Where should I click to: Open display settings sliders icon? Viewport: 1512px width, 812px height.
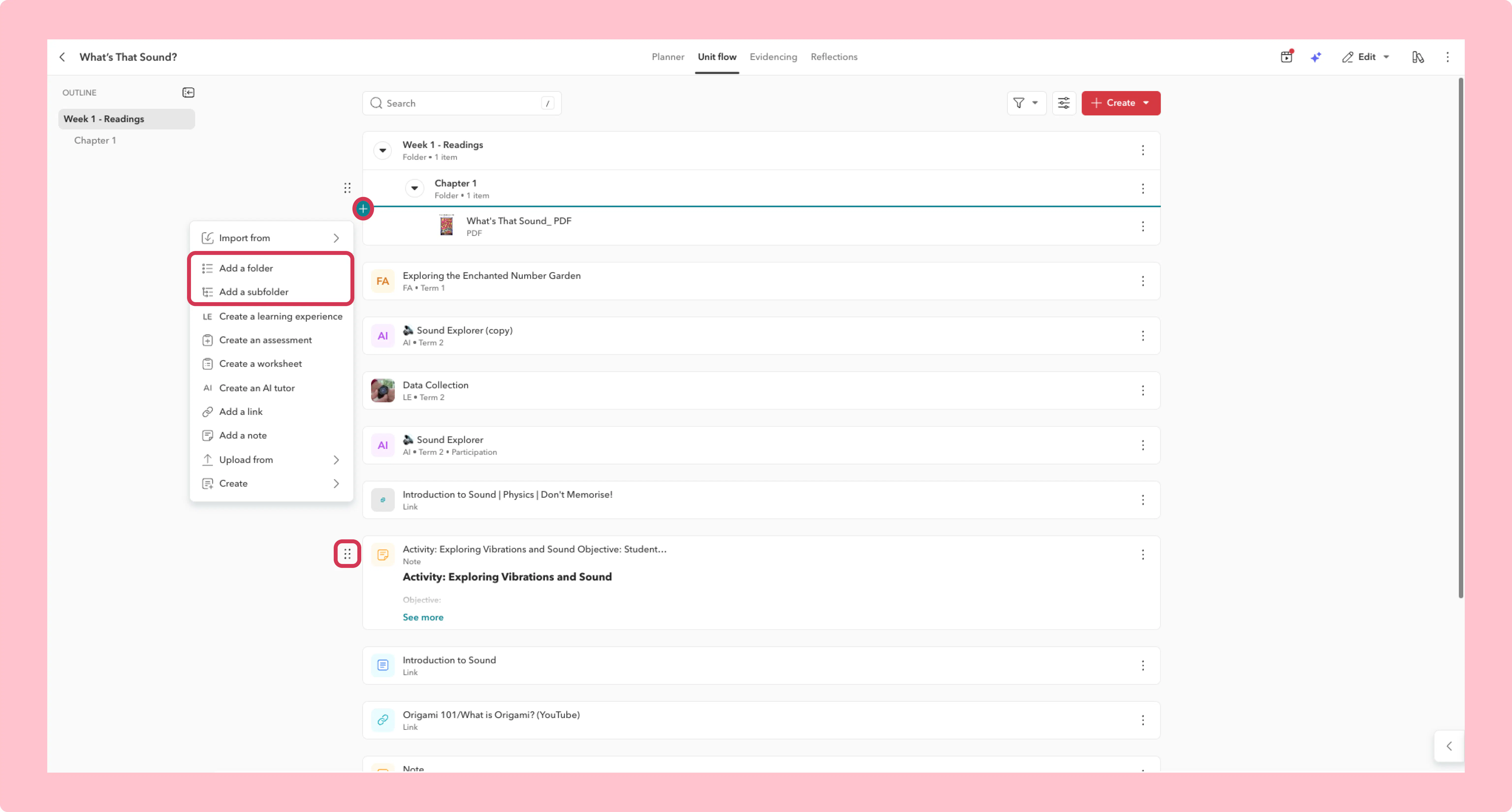pos(1064,103)
